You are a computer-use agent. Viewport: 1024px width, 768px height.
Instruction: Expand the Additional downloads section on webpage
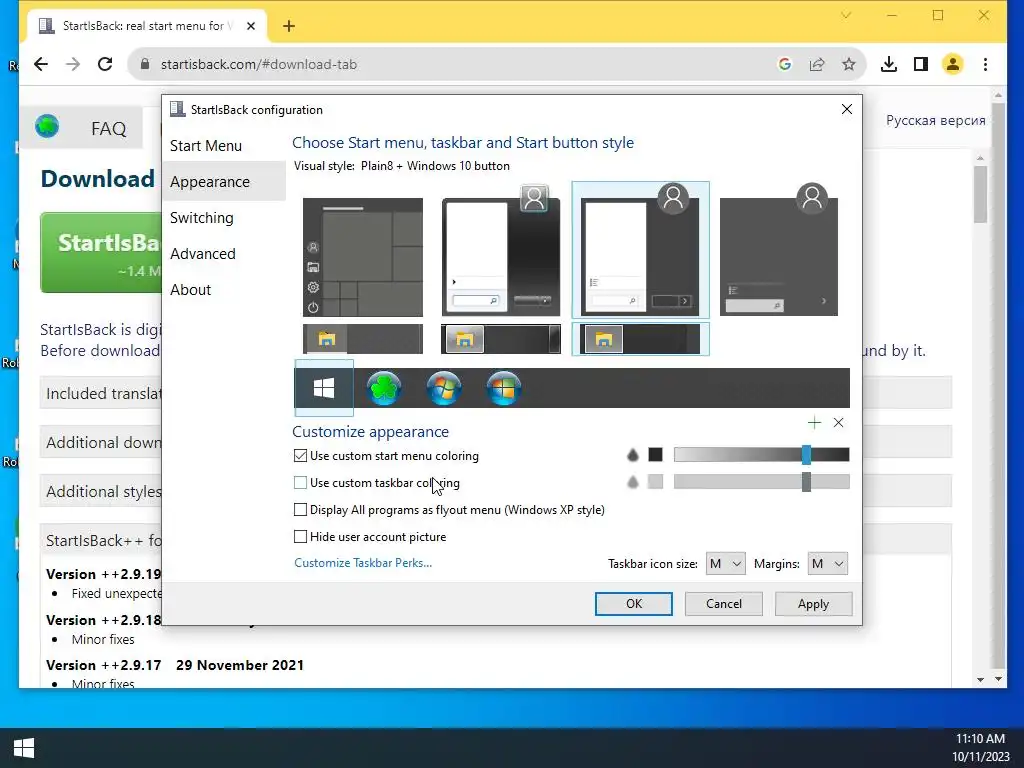click(103, 442)
